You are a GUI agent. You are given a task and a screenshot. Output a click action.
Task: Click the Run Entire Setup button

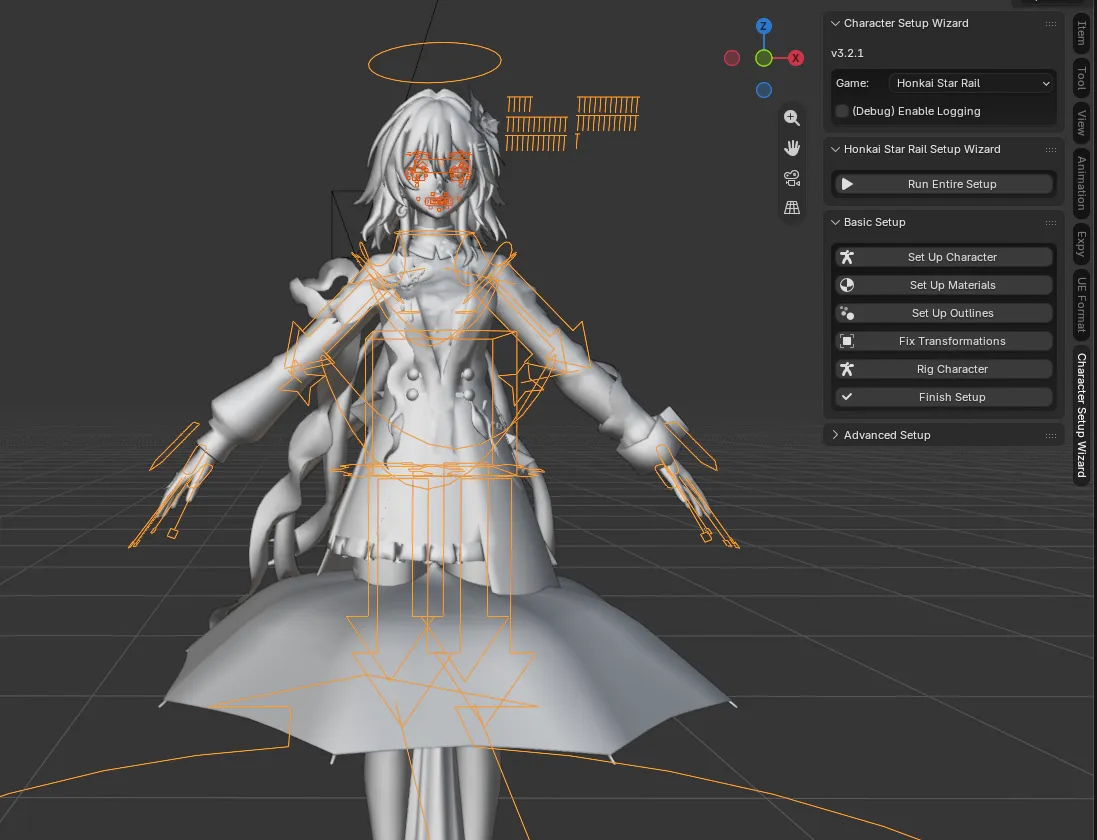943,184
